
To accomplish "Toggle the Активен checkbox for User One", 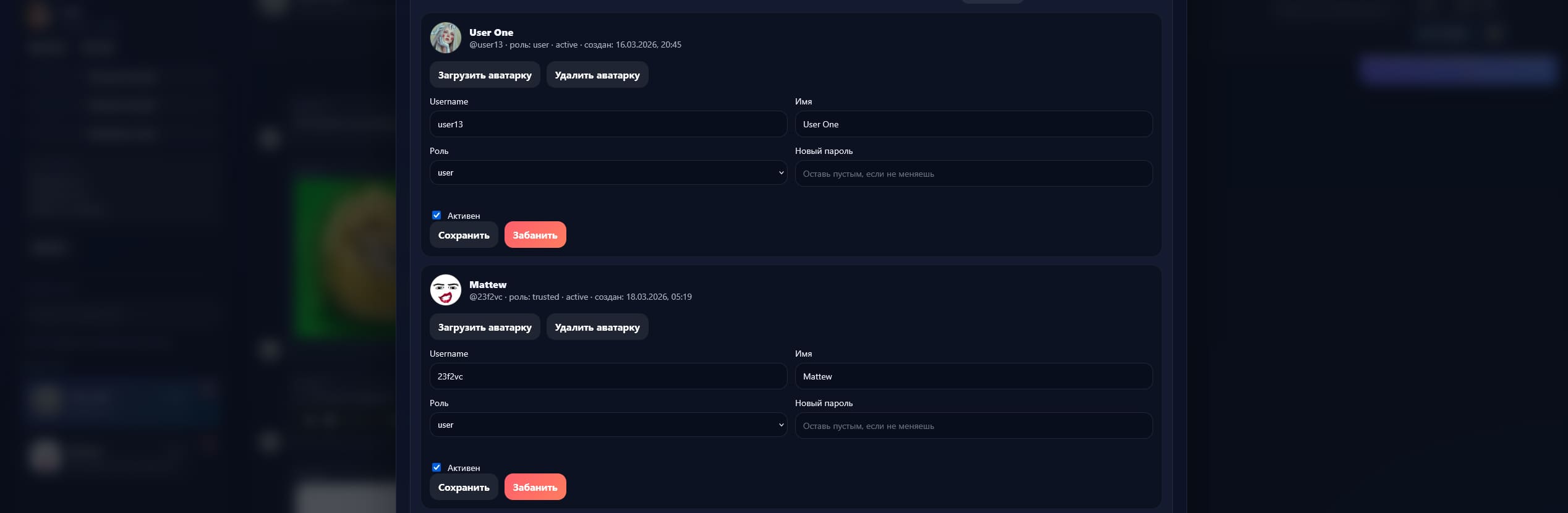I will click(x=437, y=215).
